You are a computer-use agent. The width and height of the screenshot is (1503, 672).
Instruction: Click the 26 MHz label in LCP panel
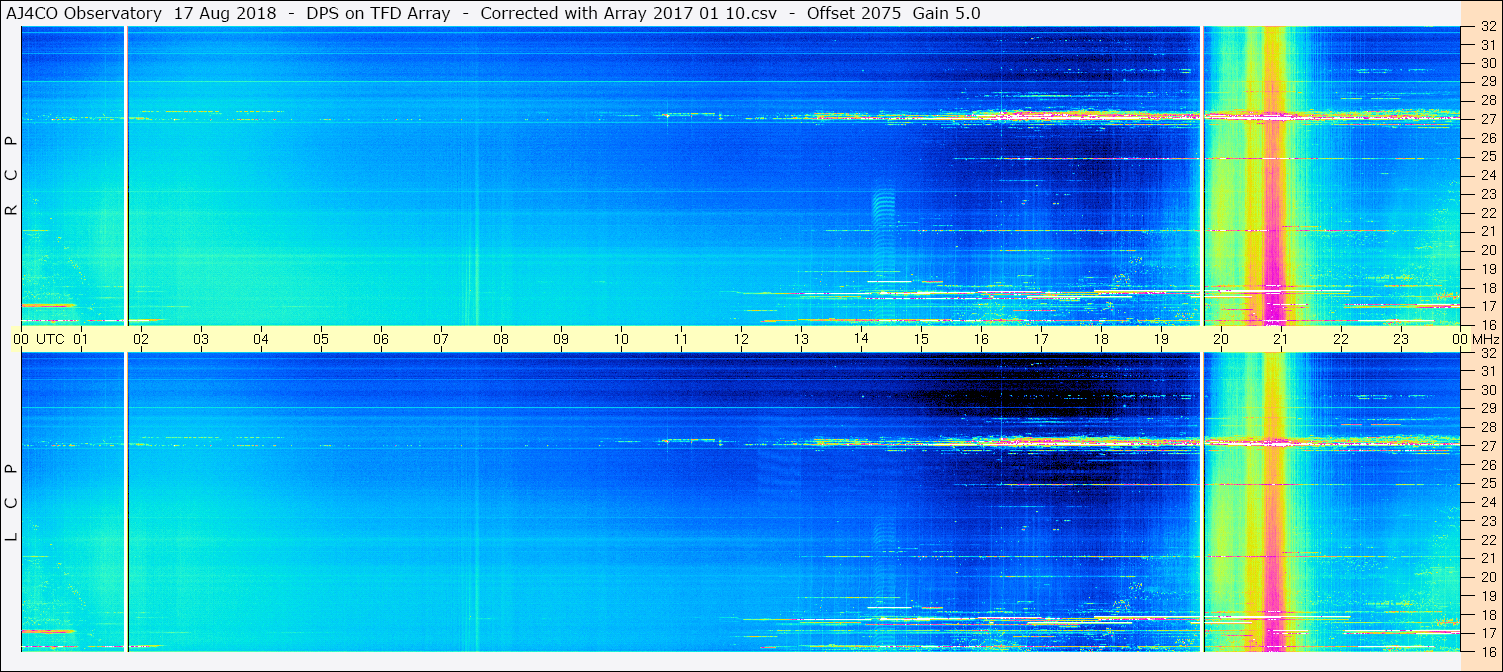click(x=1488, y=464)
